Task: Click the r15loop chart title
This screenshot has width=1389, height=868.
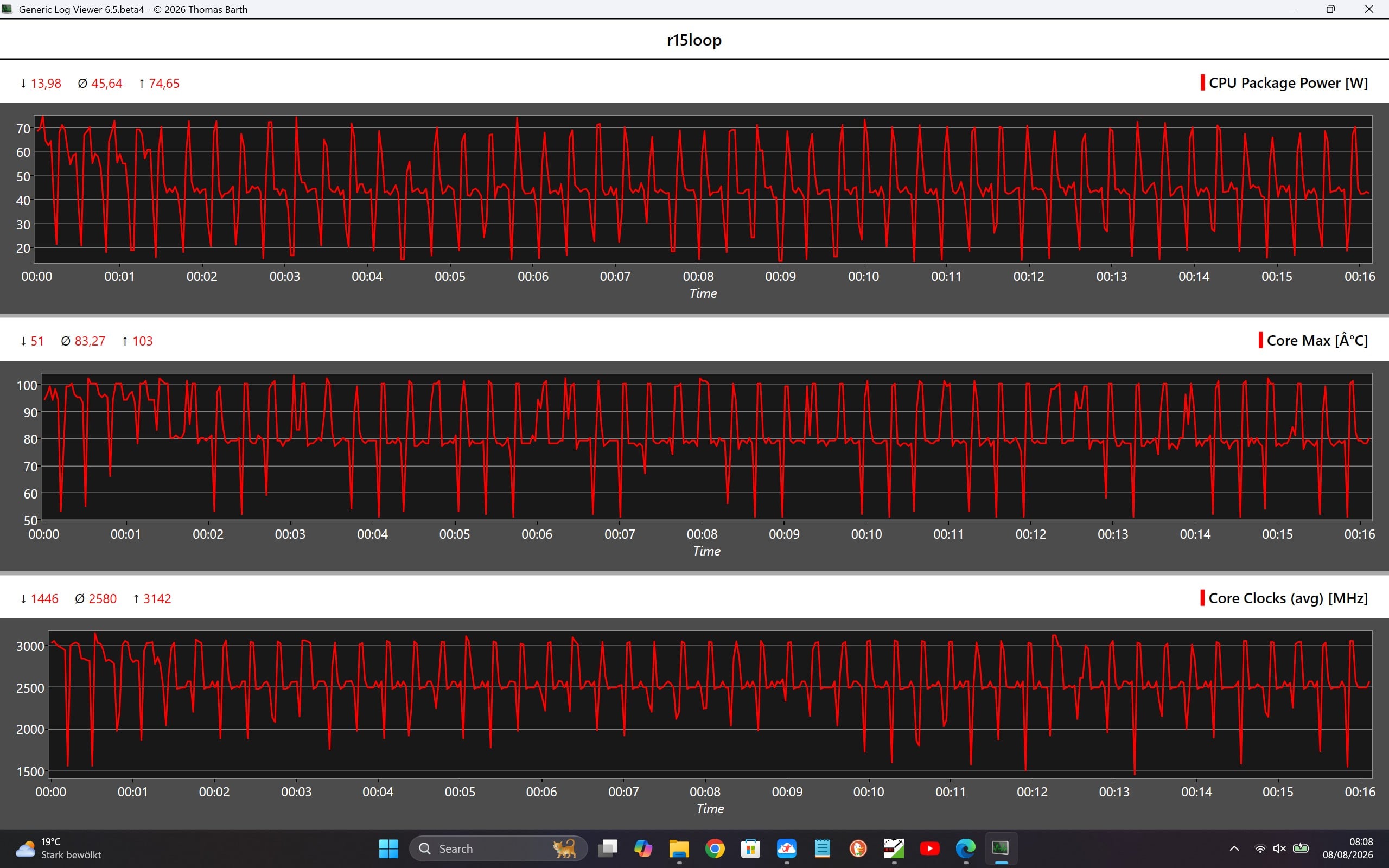Action: coord(694,40)
